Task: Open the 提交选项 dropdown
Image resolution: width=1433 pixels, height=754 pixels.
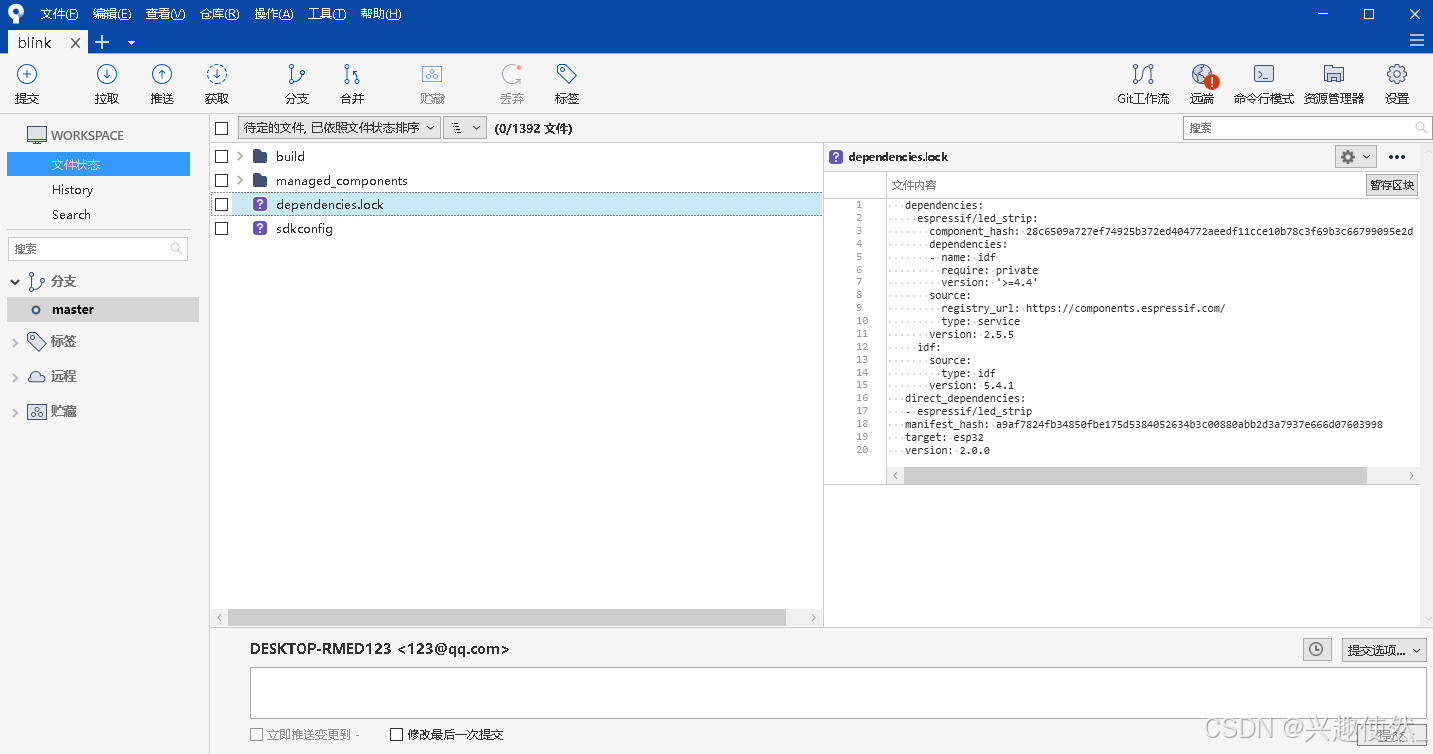Action: click(x=1384, y=650)
